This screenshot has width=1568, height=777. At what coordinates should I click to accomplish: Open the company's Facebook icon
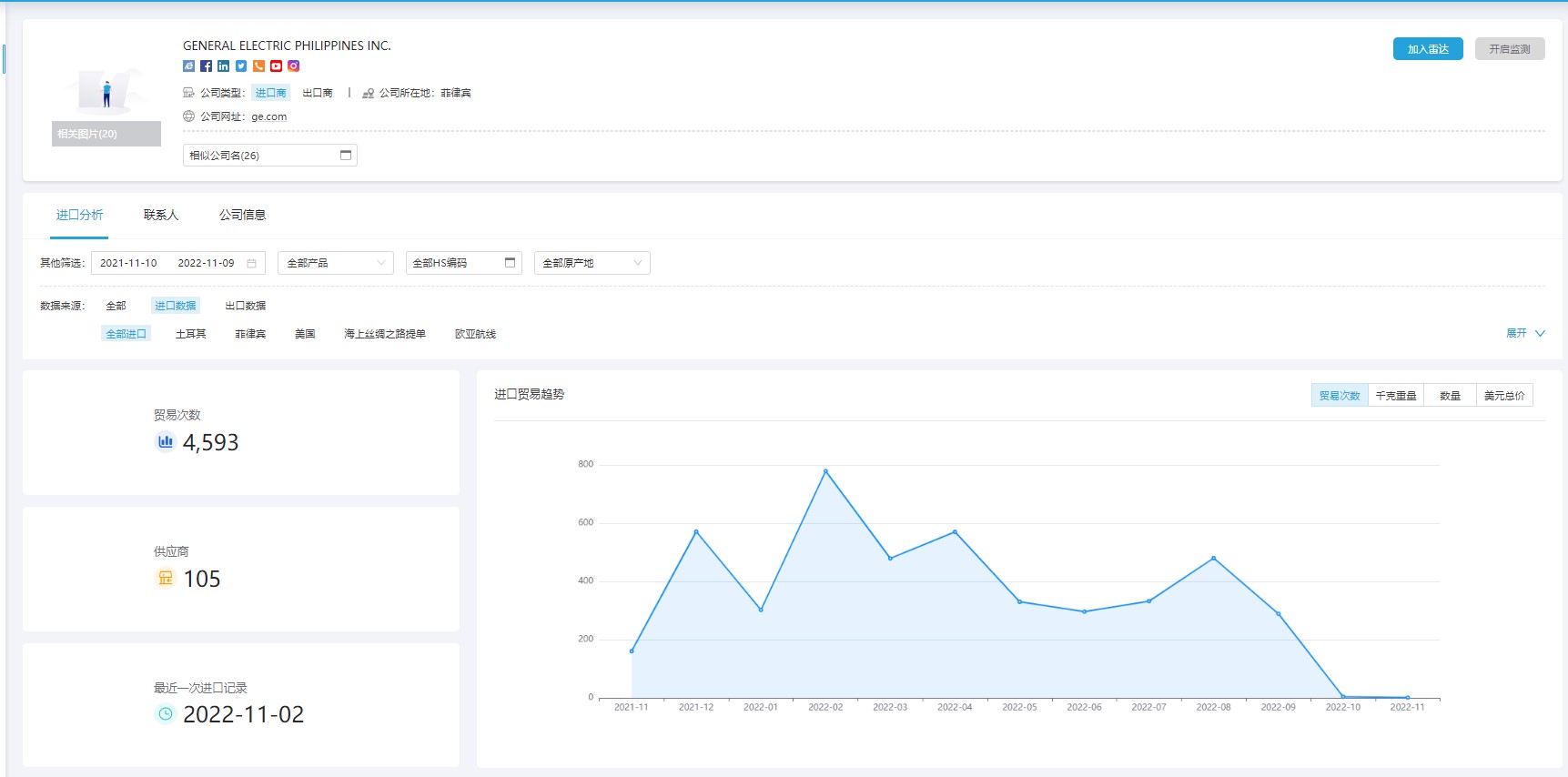point(206,66)
